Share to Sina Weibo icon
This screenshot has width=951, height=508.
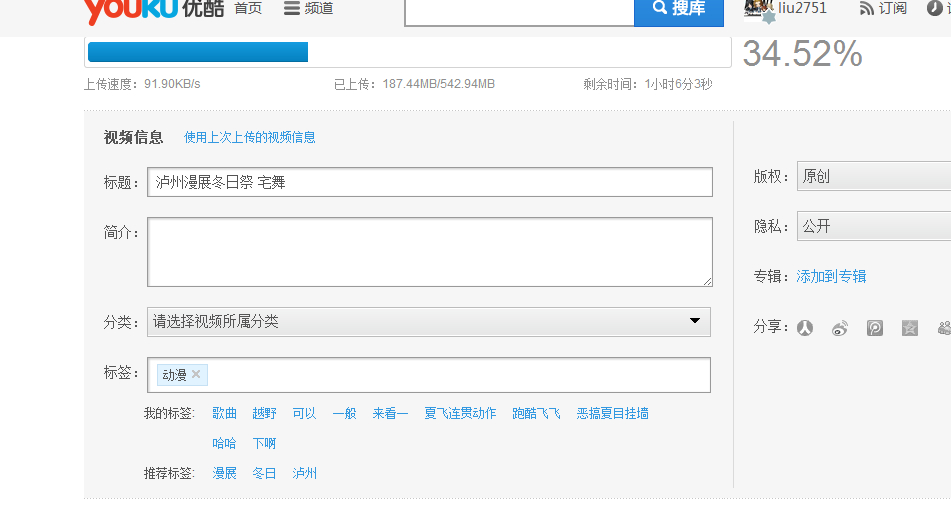pyautogui.click(x=840, y=328)
